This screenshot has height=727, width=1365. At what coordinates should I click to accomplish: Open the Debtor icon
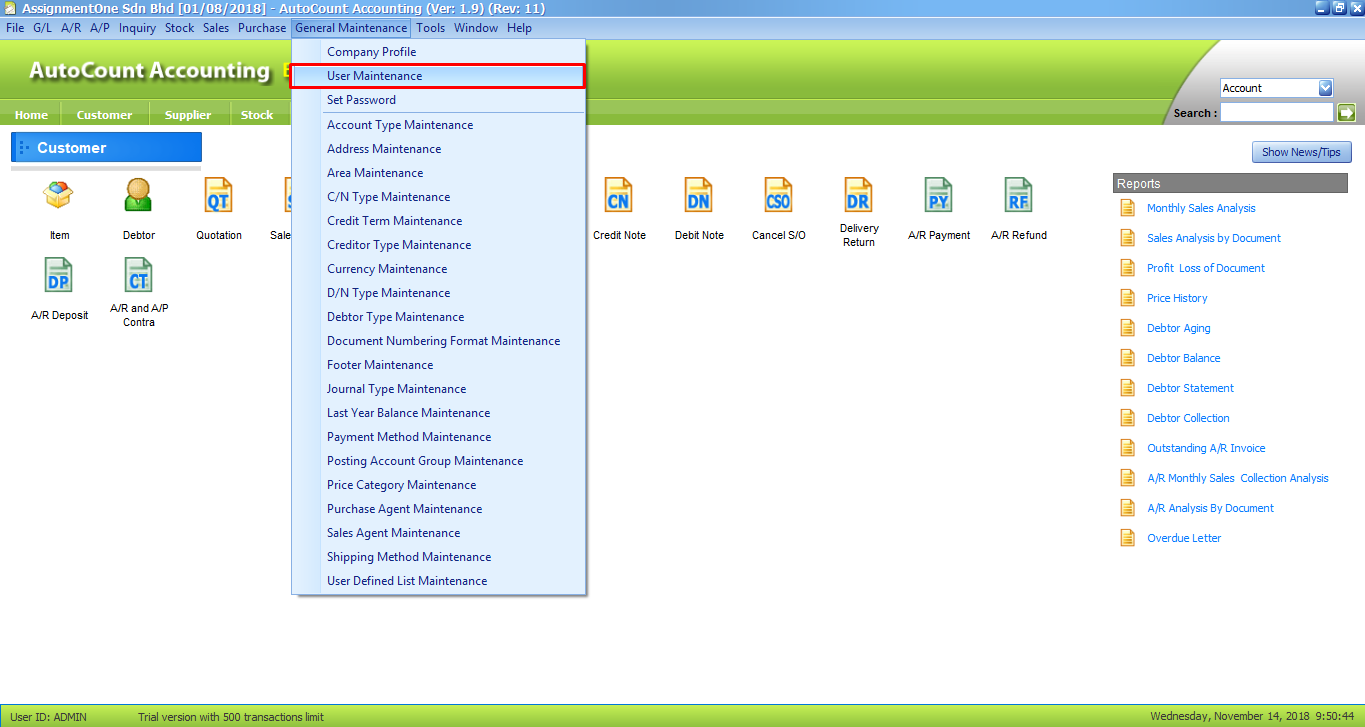139,195
